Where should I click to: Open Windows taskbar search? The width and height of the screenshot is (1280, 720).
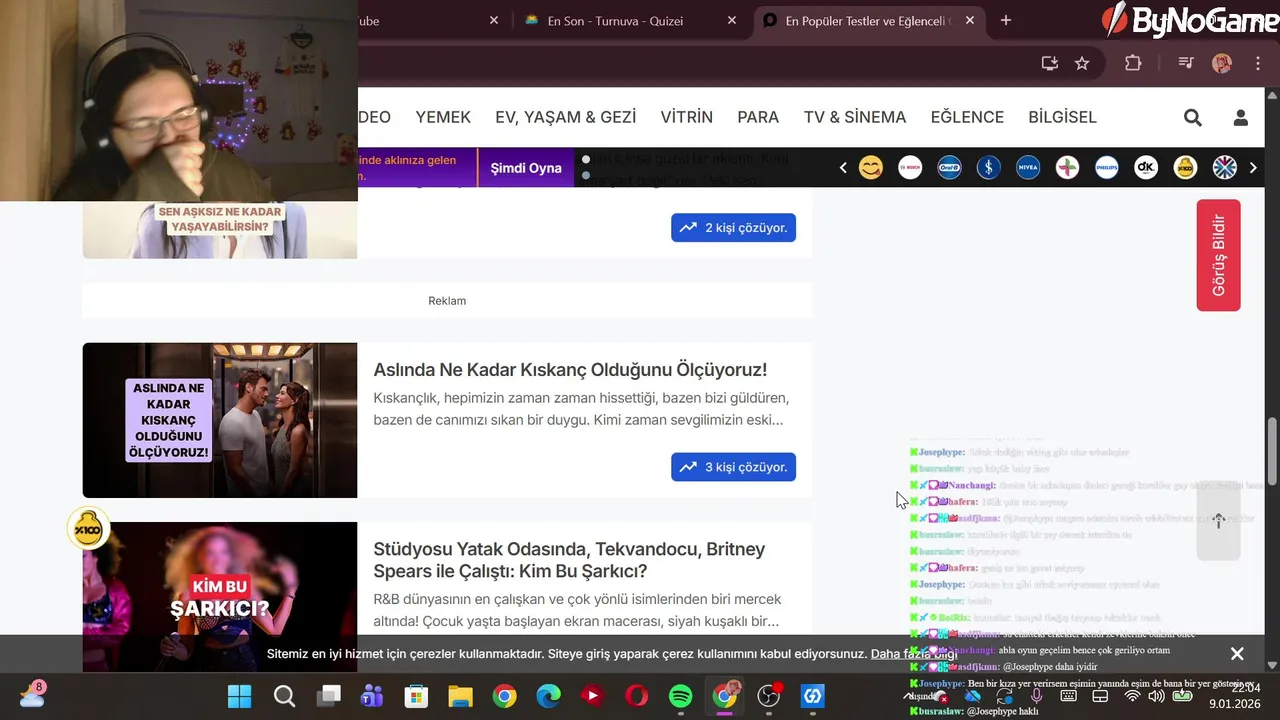284,696
